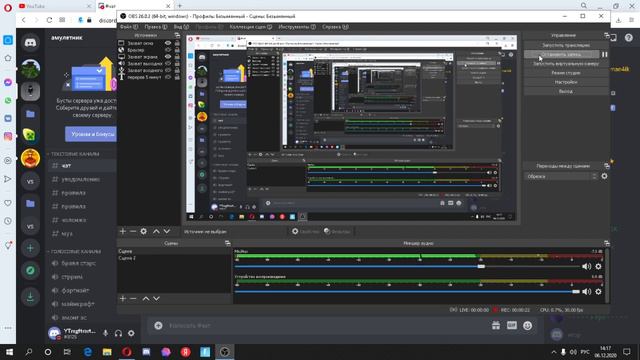640x360 pixels.
Task: Open Messenger in Opera sidebar
Action: point(8,82)
